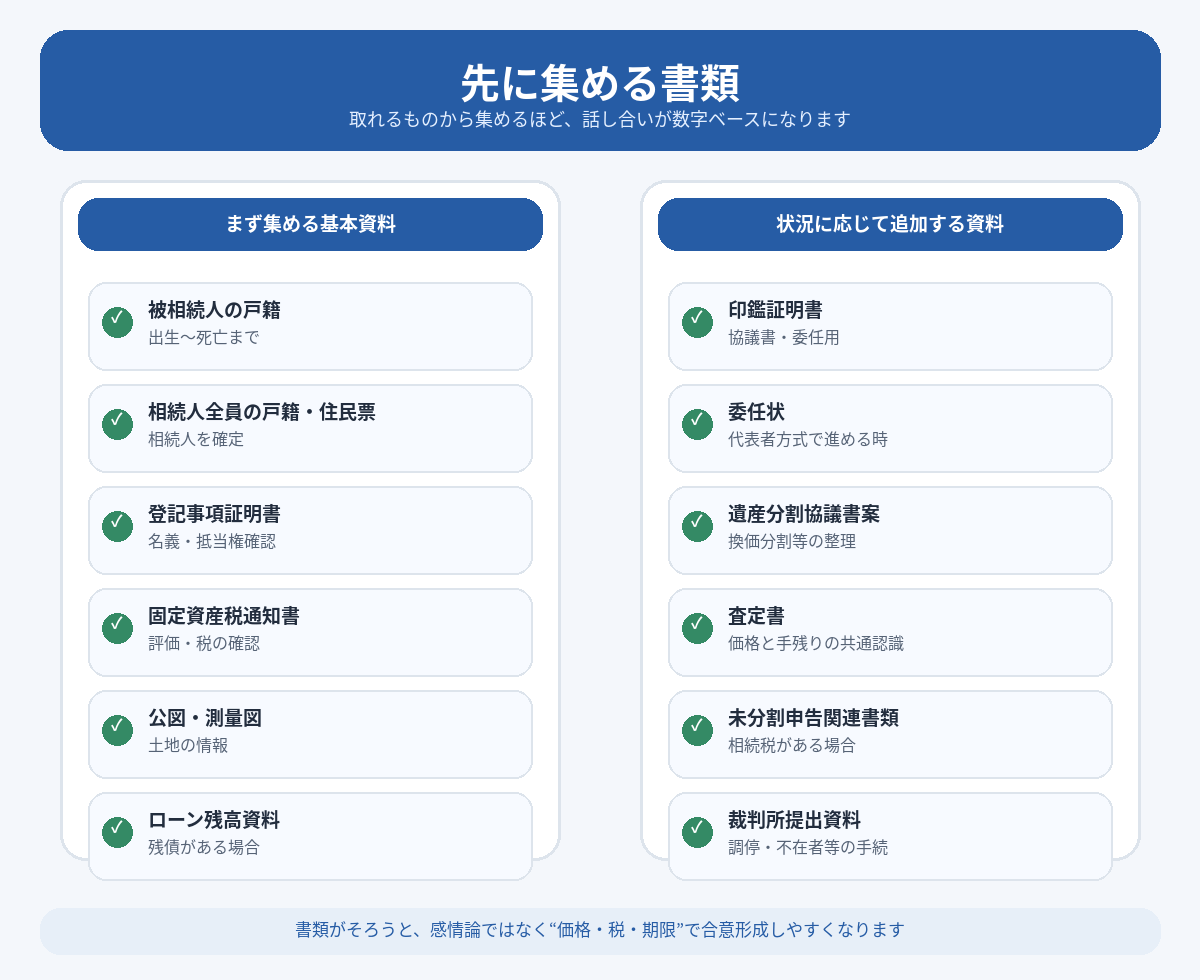Click the subtitle under the main title
1200x980 pixels.
coord(600,119)
